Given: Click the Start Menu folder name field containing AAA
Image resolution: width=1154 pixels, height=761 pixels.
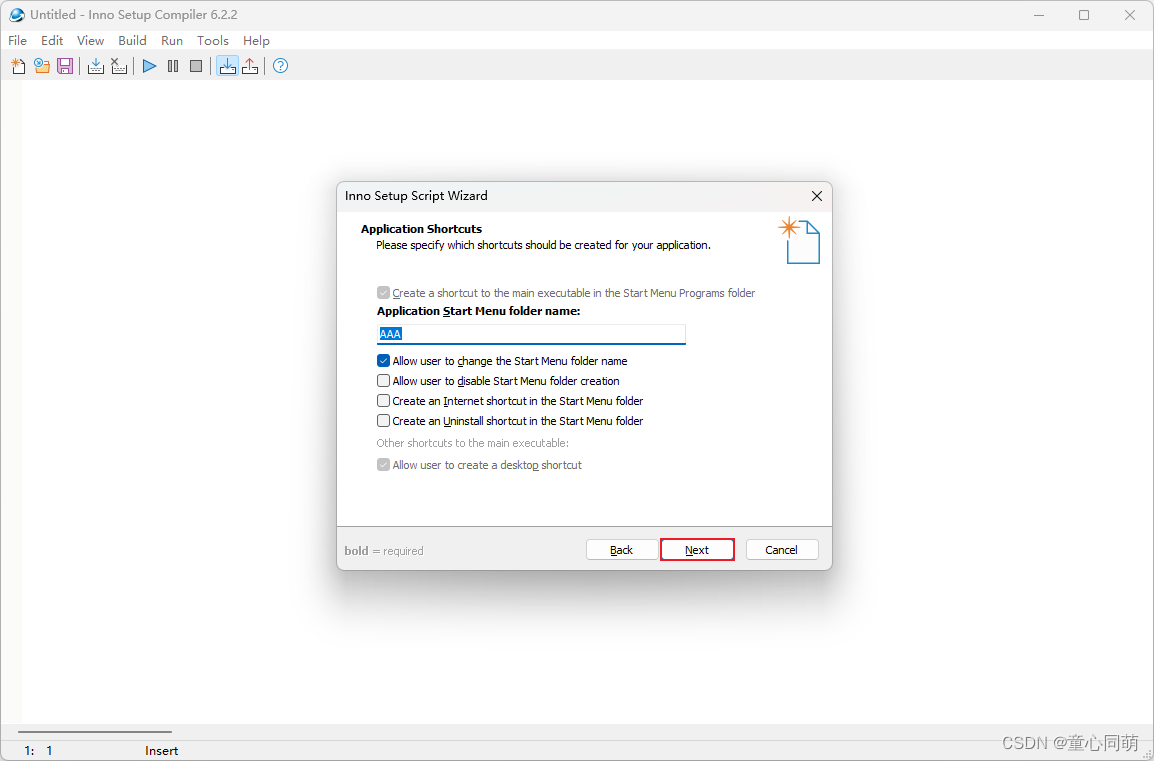Looking at the screenshot, I should (531, 334).
